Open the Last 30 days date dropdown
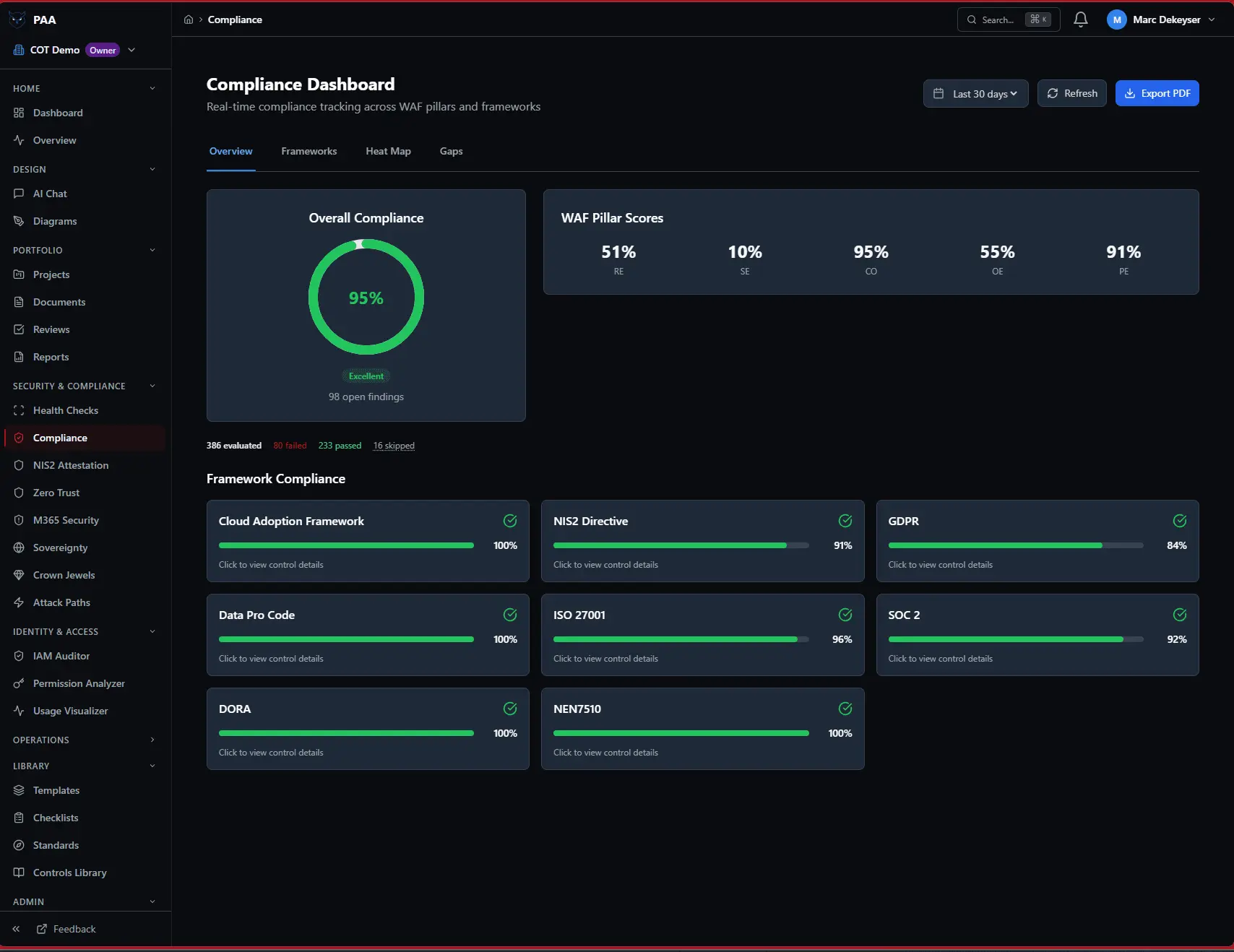Image resolution: width=1234 pixels, height=952 pixels. click(975, 93)
